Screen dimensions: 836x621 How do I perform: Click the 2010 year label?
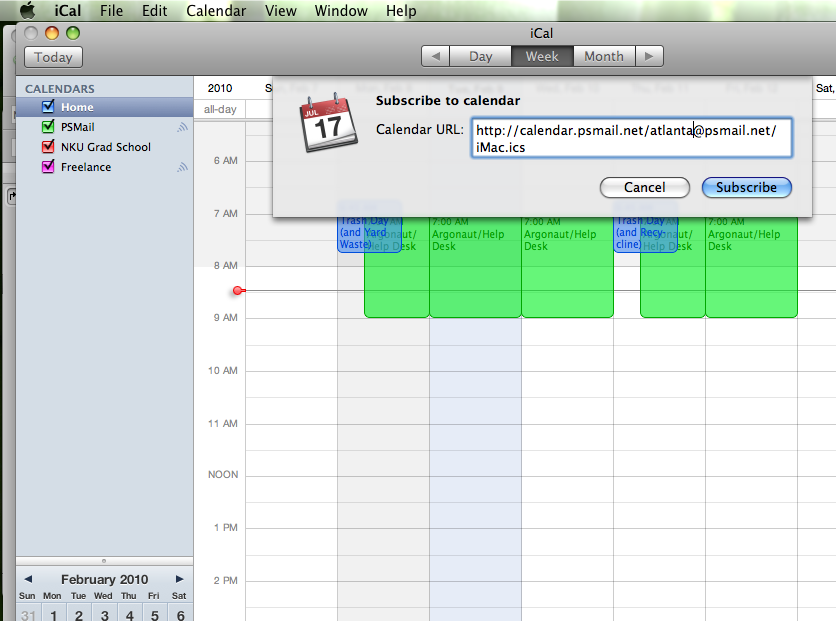click(220, 88)
